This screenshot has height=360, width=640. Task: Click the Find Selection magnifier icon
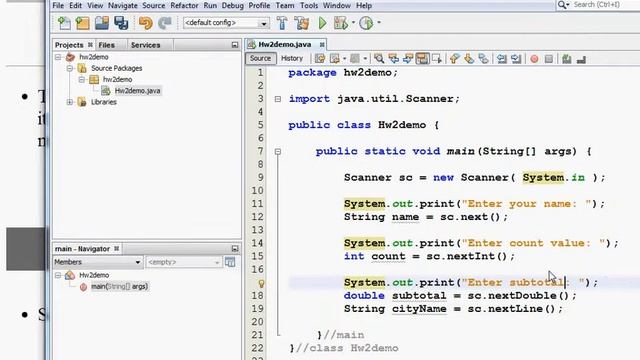(379, 59)
